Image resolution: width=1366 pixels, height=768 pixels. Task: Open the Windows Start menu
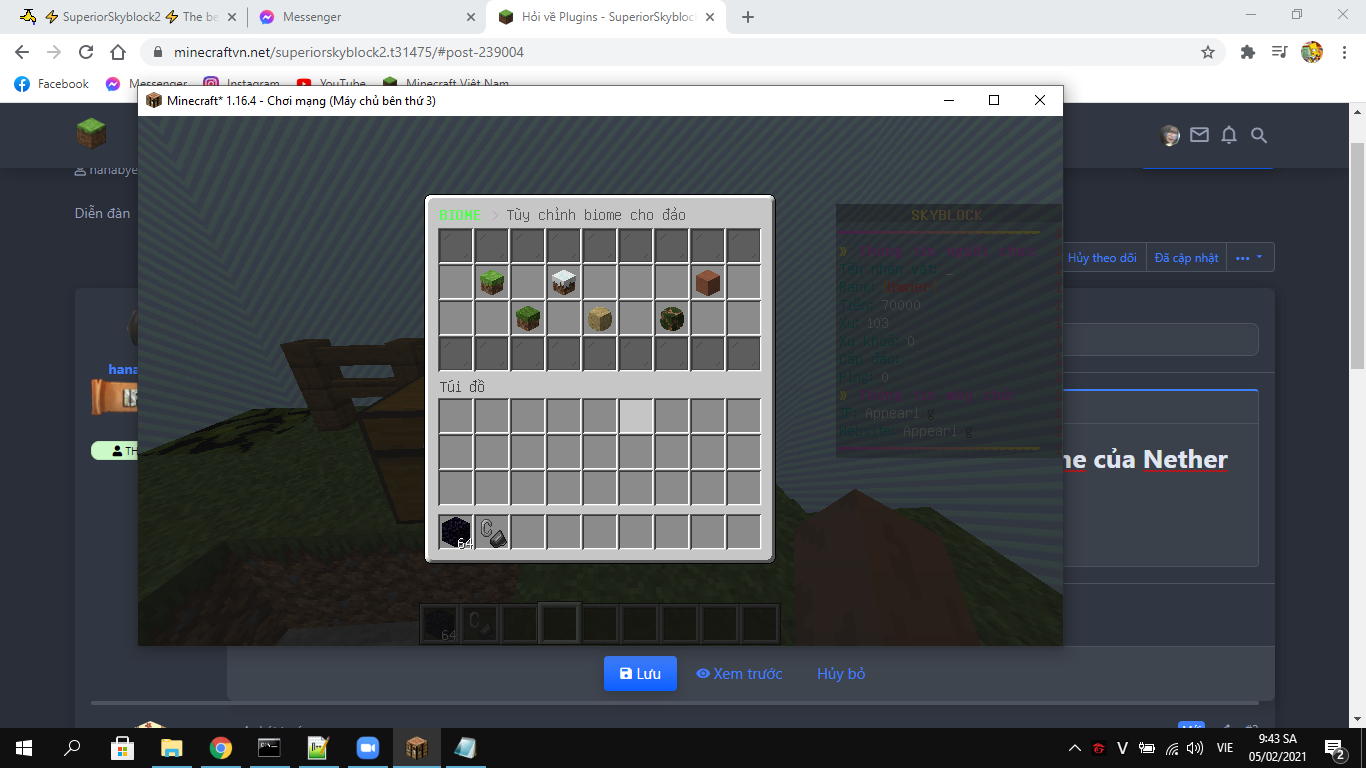tap(23, 748)
